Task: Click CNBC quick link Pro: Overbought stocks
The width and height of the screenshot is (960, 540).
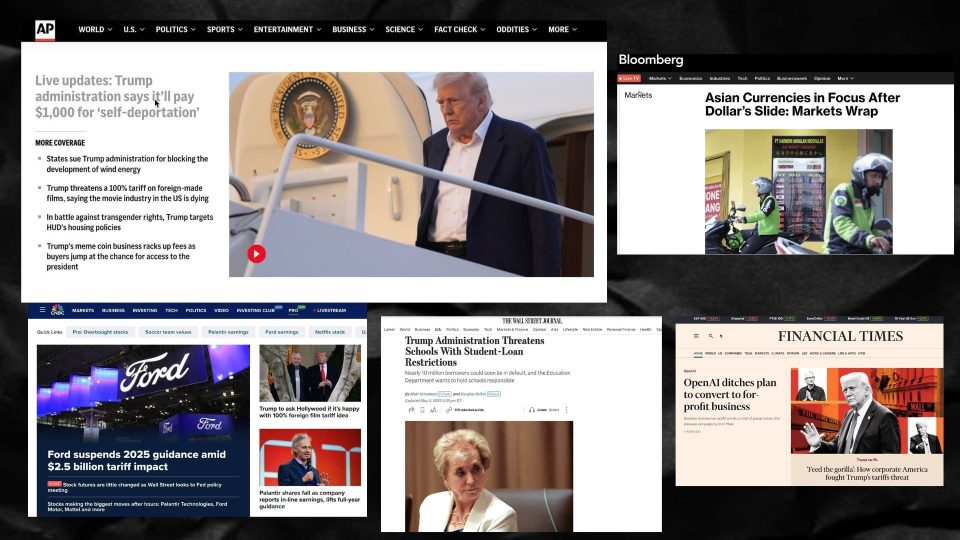Action: pyautogui.click(x=100, y=332)
